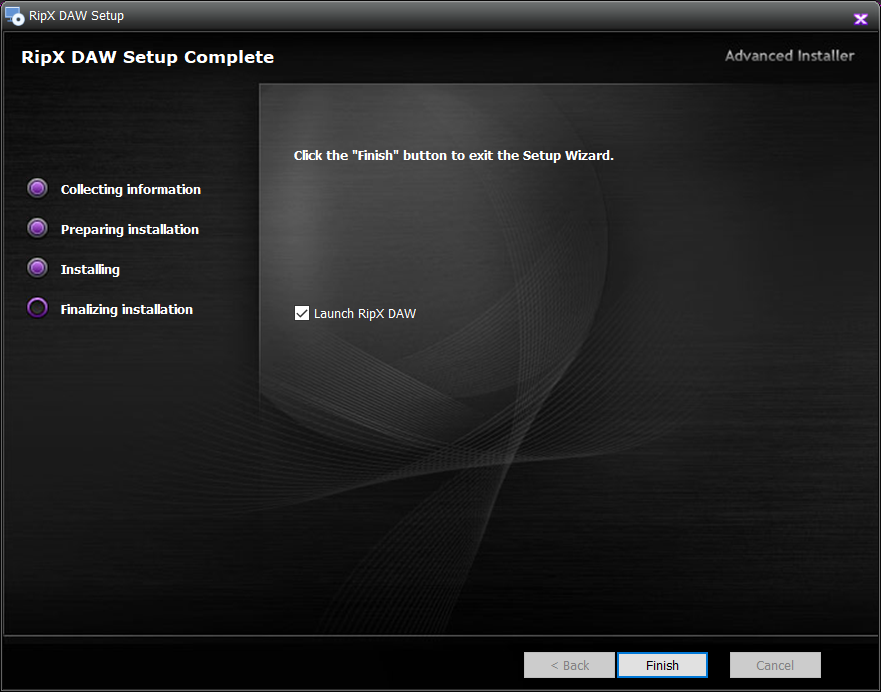Screen dimensions: 881x692
Task: Click the Launch RipX DAW label text
Action: [x=365, y=313]
